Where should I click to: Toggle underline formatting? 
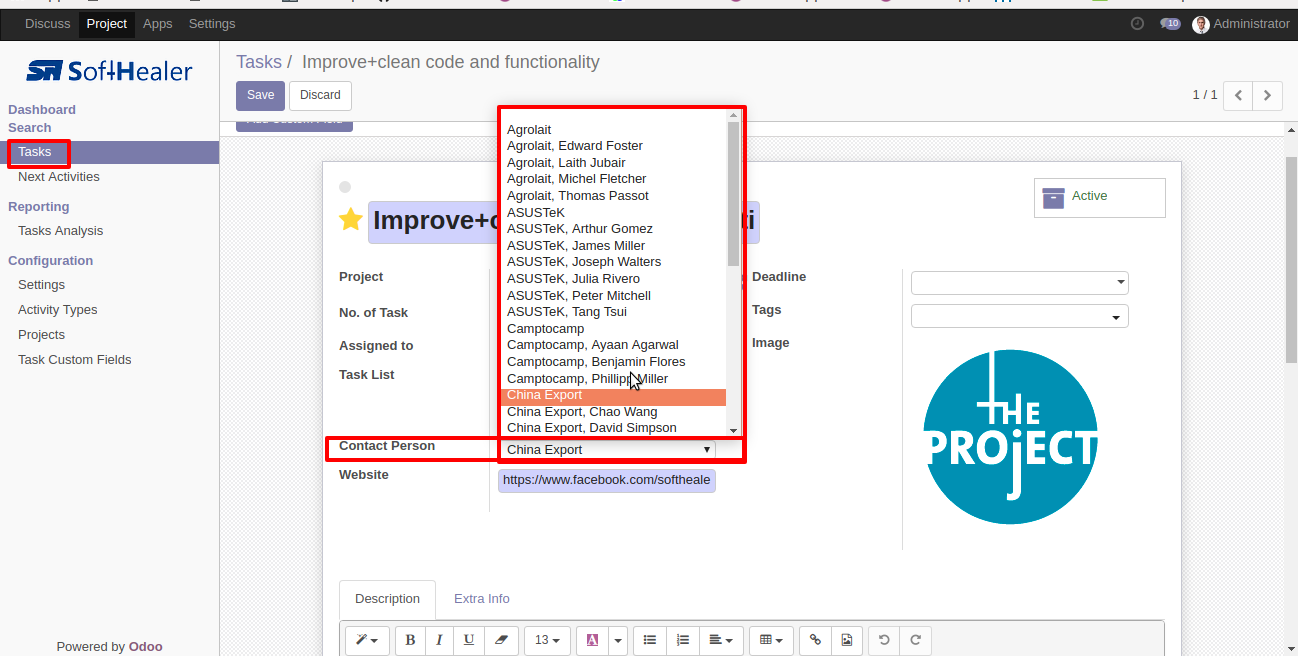[468, 640]
